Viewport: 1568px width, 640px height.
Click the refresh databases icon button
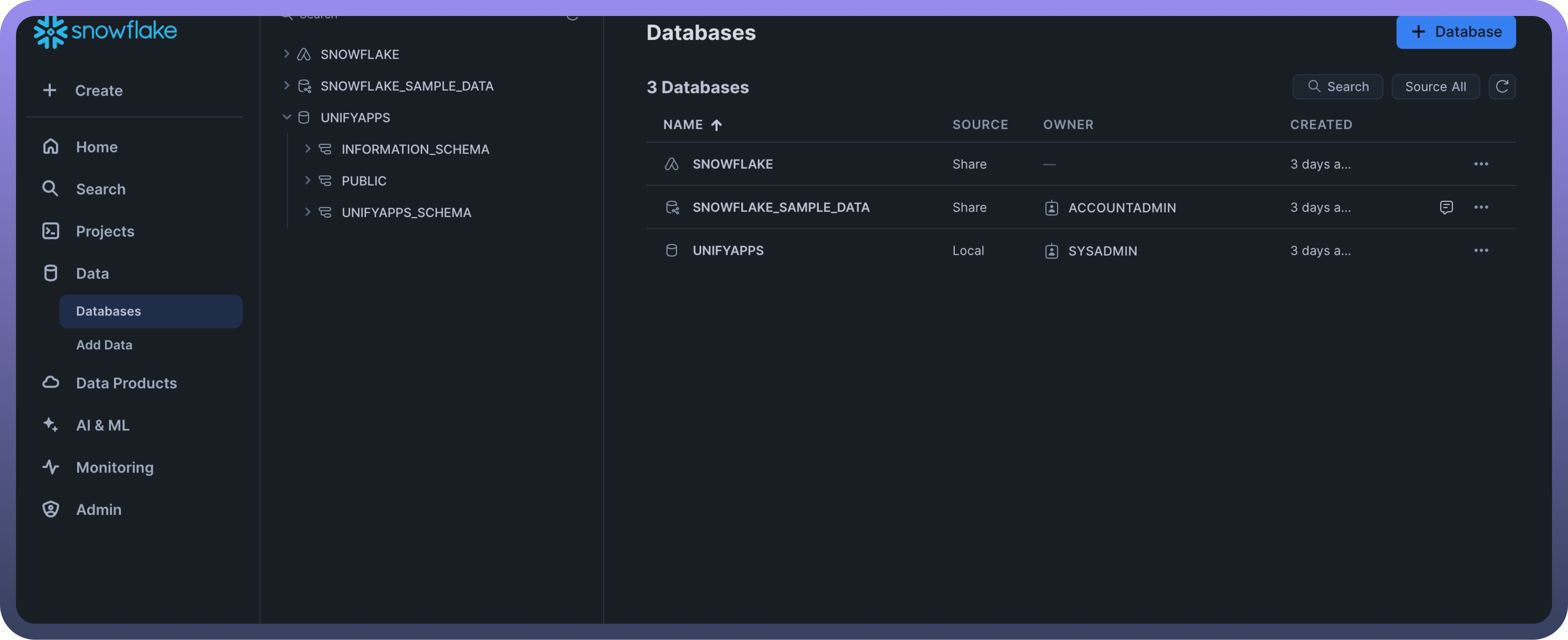tap(1502, 86)
